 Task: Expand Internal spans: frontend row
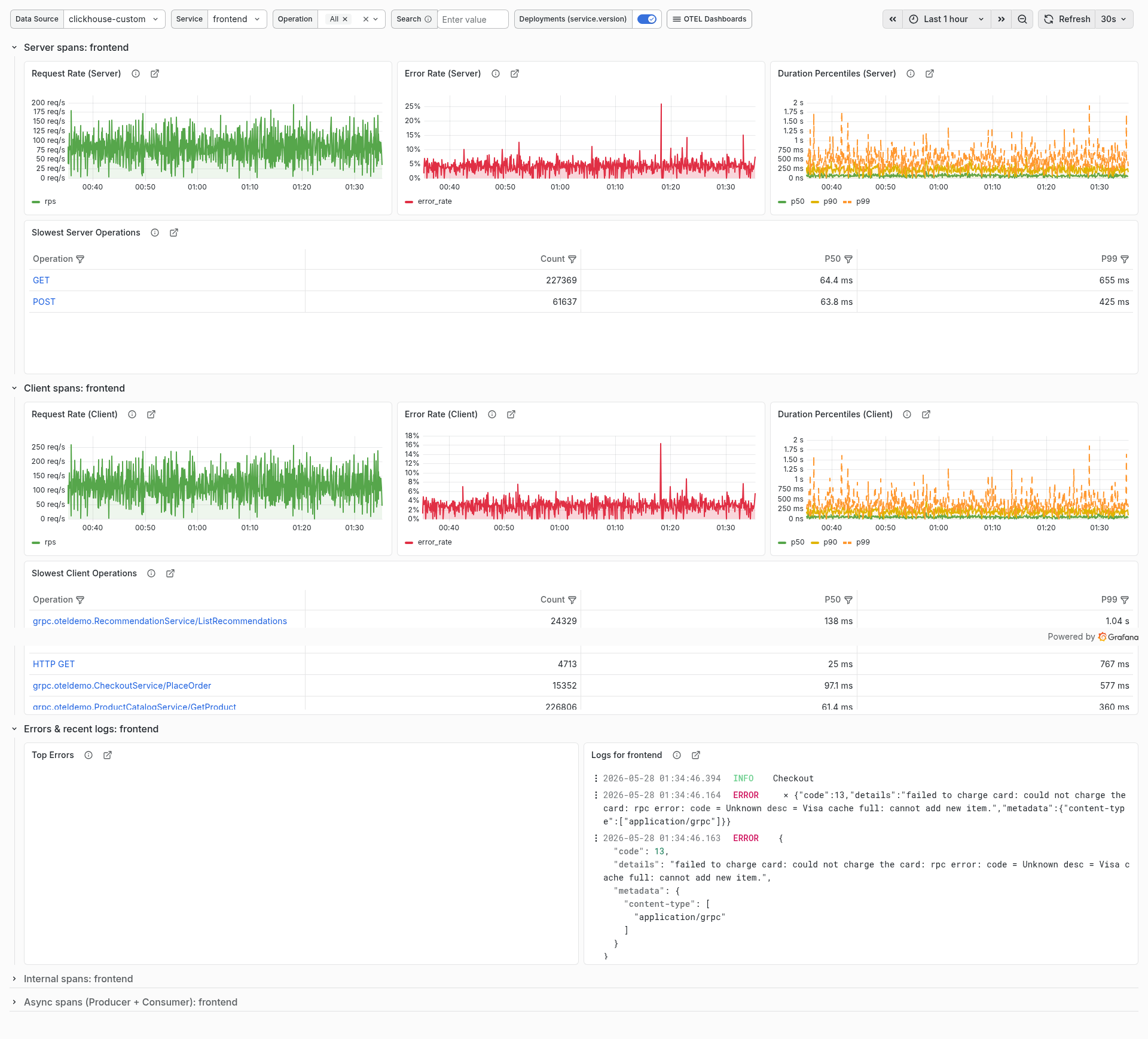14,979
